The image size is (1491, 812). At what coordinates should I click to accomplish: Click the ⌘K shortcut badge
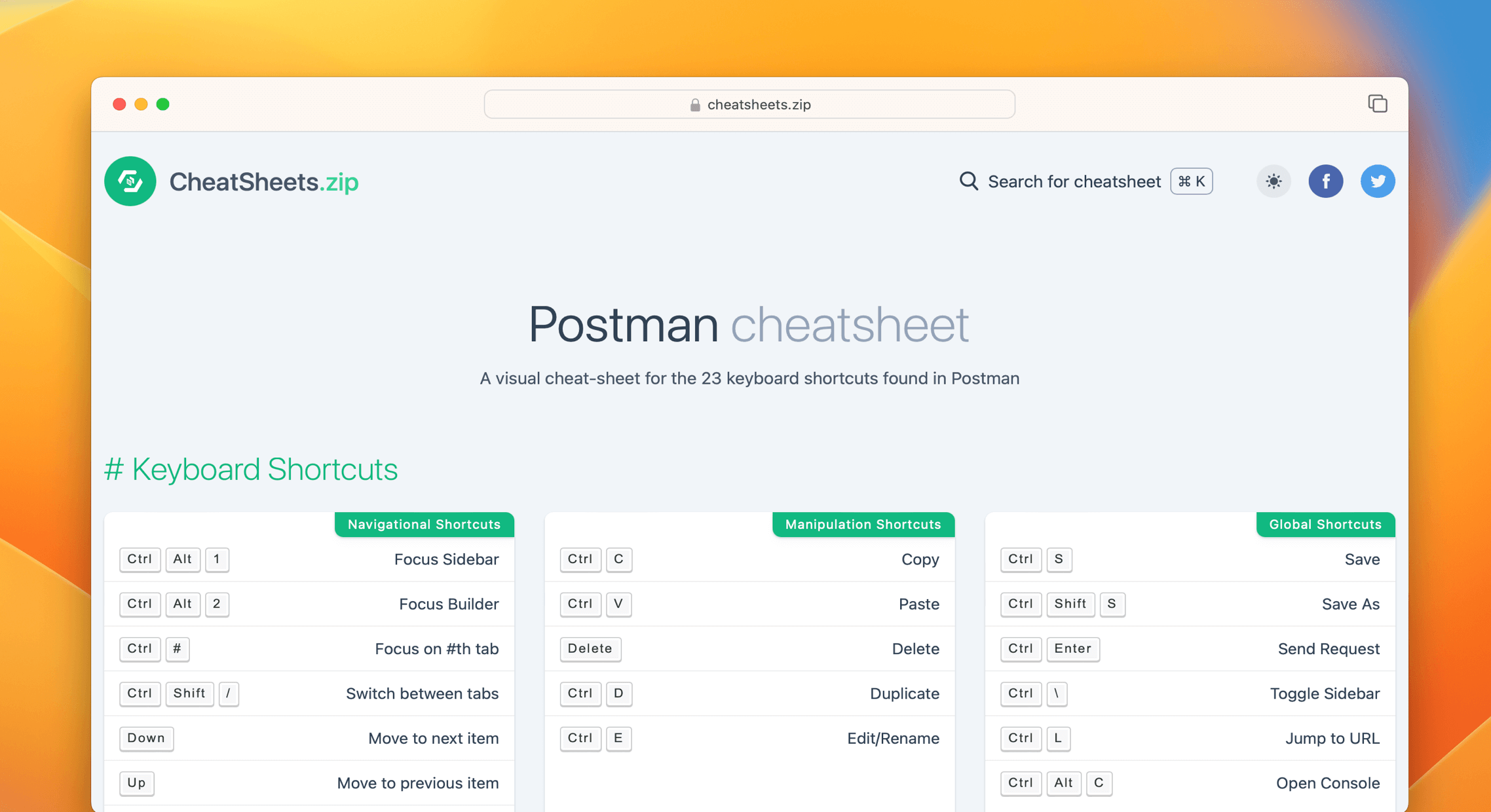coord(1190,181)
